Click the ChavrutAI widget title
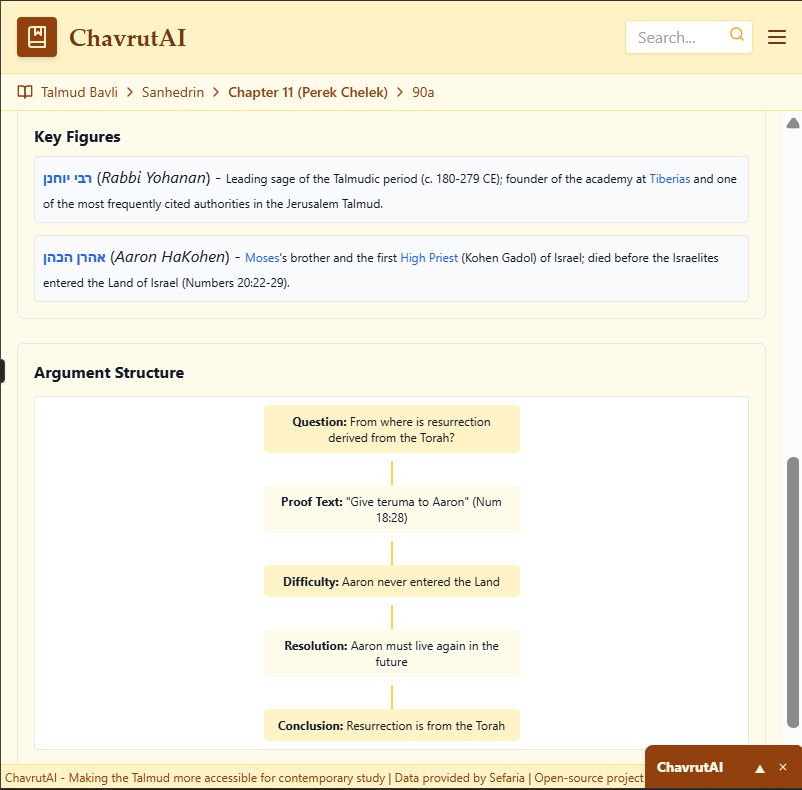Viewport: 802px width, 790px height. [x=689, y=768]
